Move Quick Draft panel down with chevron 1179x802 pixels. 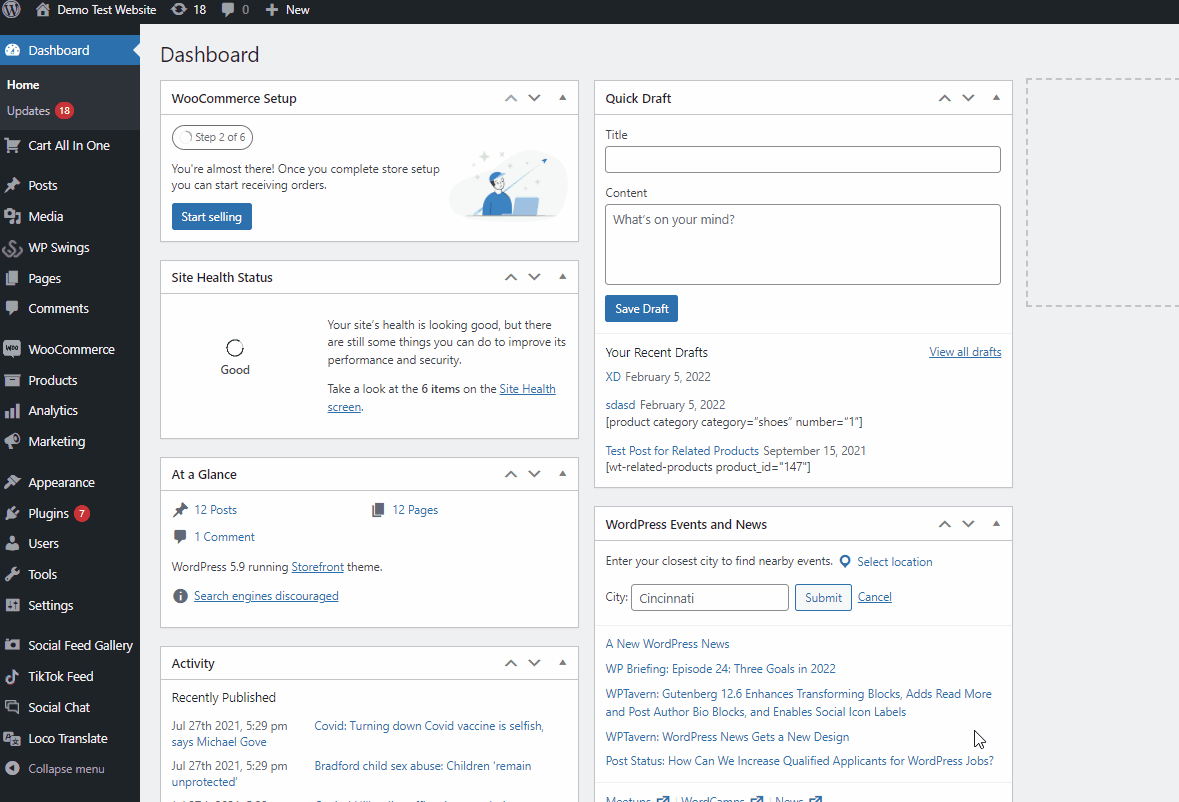click(968, 98)
